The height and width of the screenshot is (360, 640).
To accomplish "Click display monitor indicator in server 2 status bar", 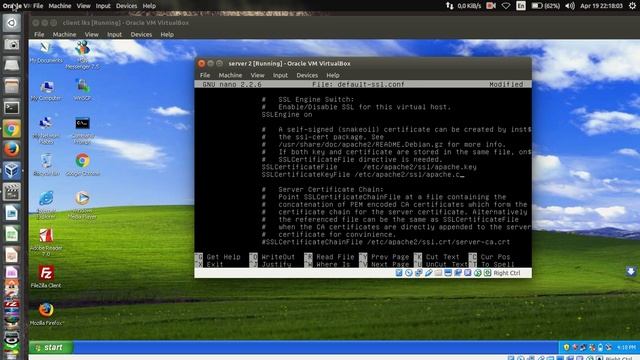I will [448, 273].
